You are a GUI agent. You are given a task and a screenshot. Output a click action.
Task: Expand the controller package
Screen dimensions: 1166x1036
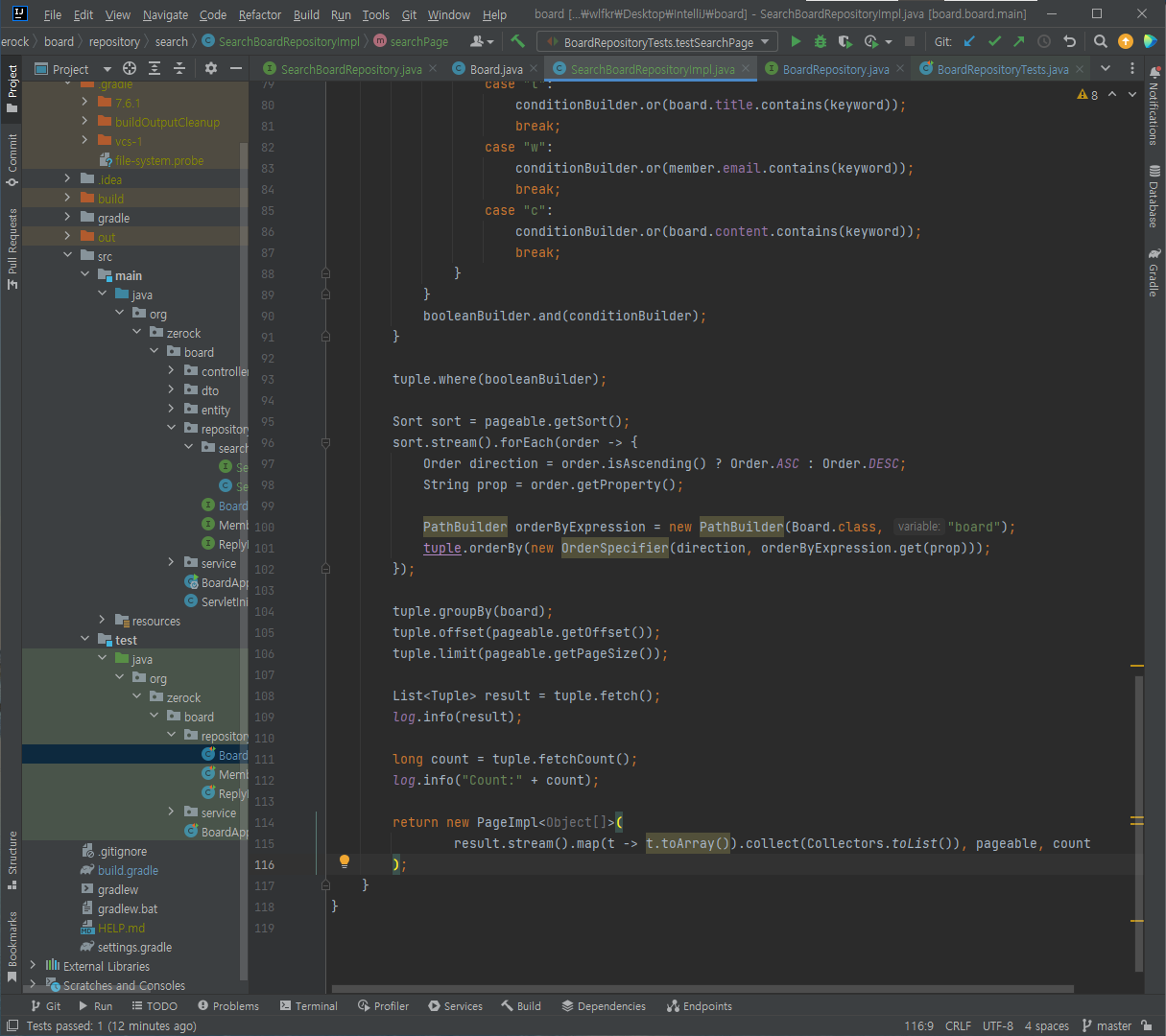[x=172, y=370]
